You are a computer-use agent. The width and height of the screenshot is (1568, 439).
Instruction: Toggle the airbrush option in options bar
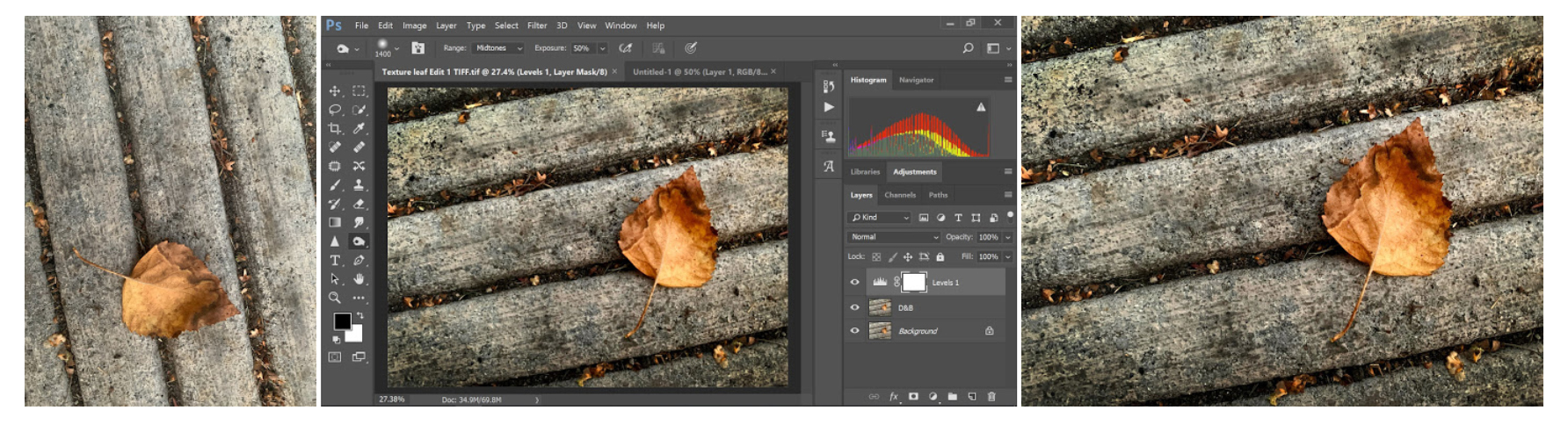click(x=625, y=48)
